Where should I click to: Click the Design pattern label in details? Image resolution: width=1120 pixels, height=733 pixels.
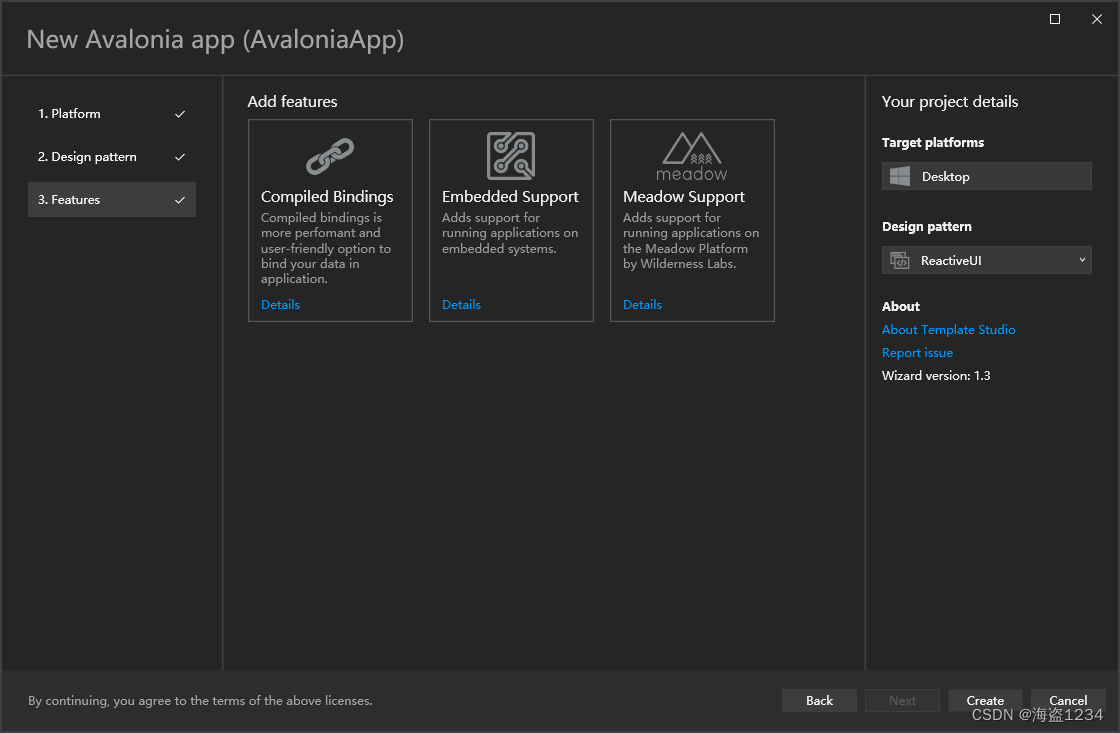click(926, 226)
